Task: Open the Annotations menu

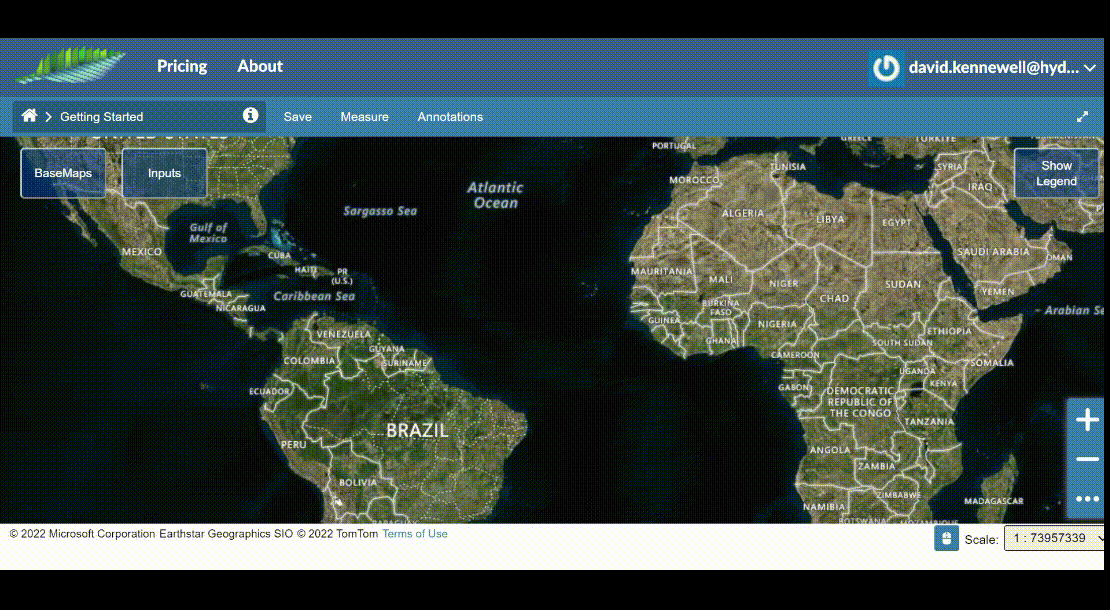Action: click(x=450, y=117)
